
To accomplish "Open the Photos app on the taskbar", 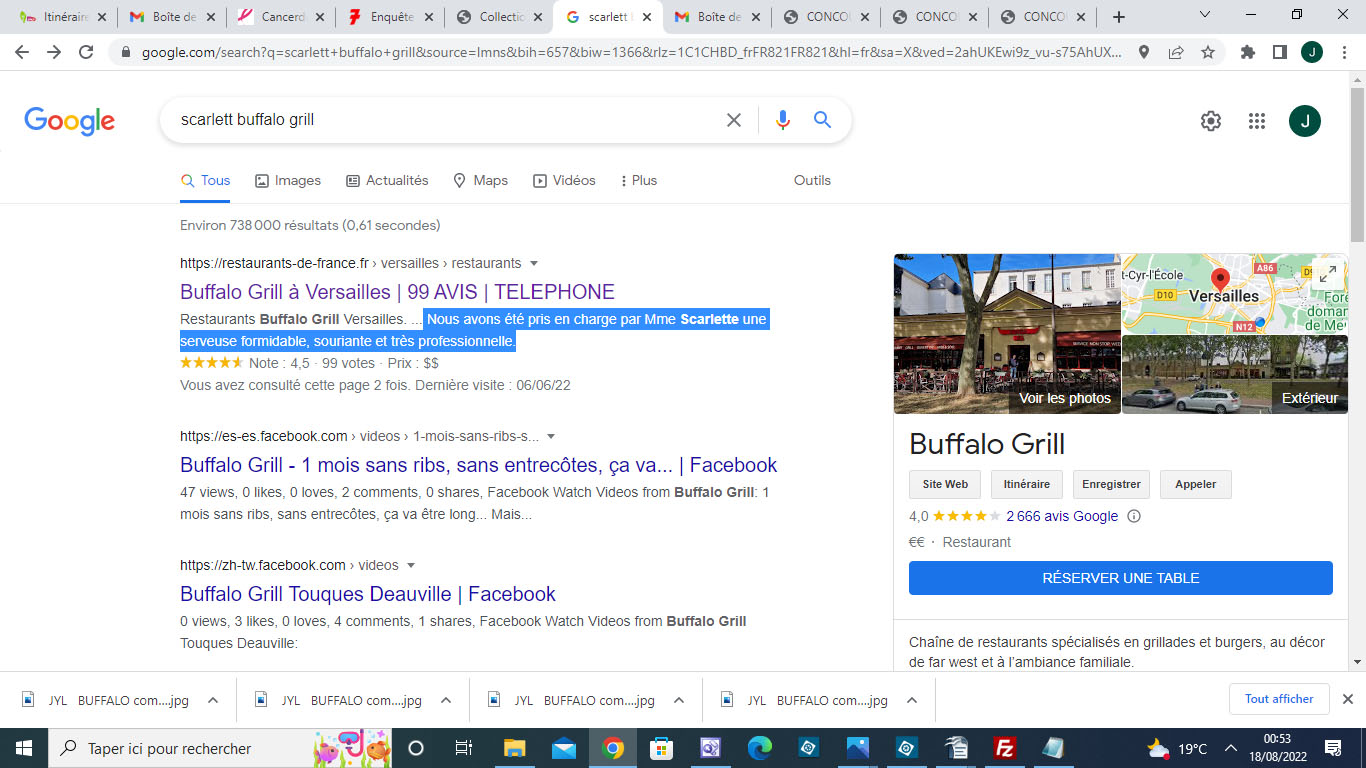I will [x=858, y=748].
